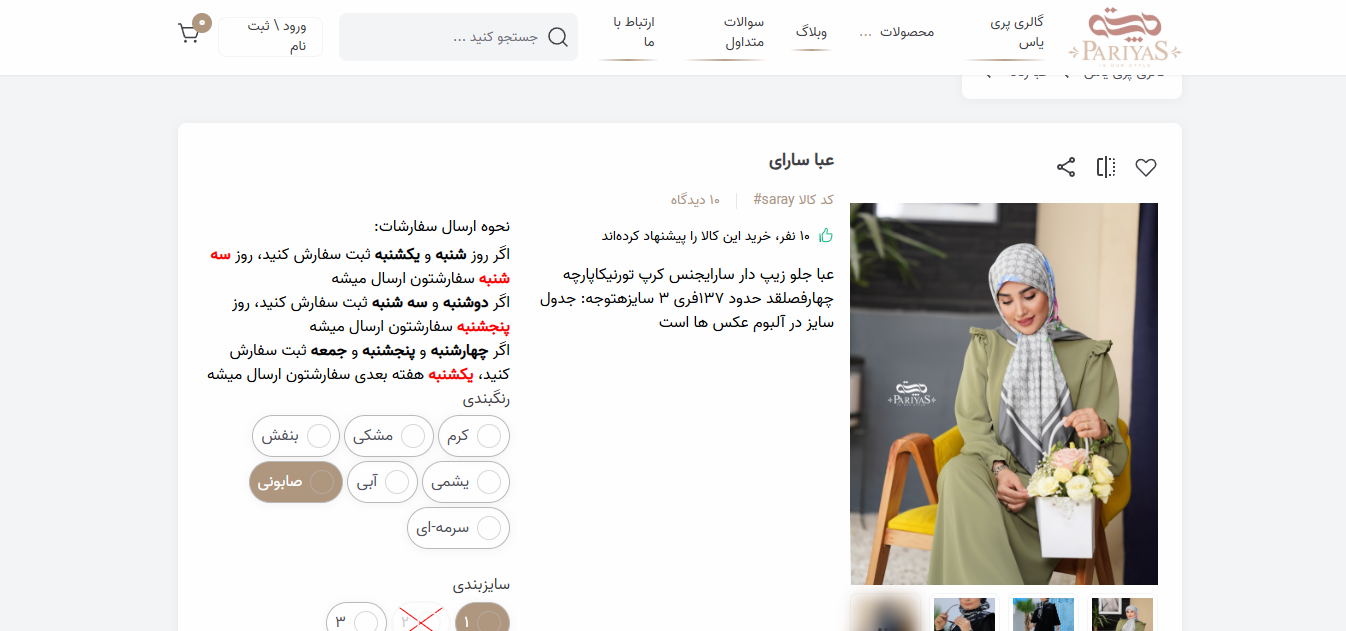Click the share product icon

coord(1066,168)
